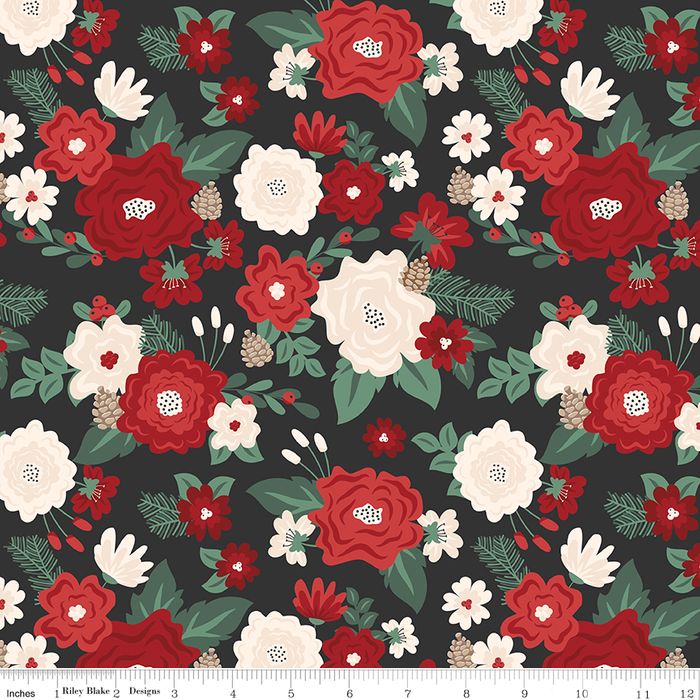700x700 pixels.
Task: Click the 'Inches' label on the ruler
Action: 22,690
